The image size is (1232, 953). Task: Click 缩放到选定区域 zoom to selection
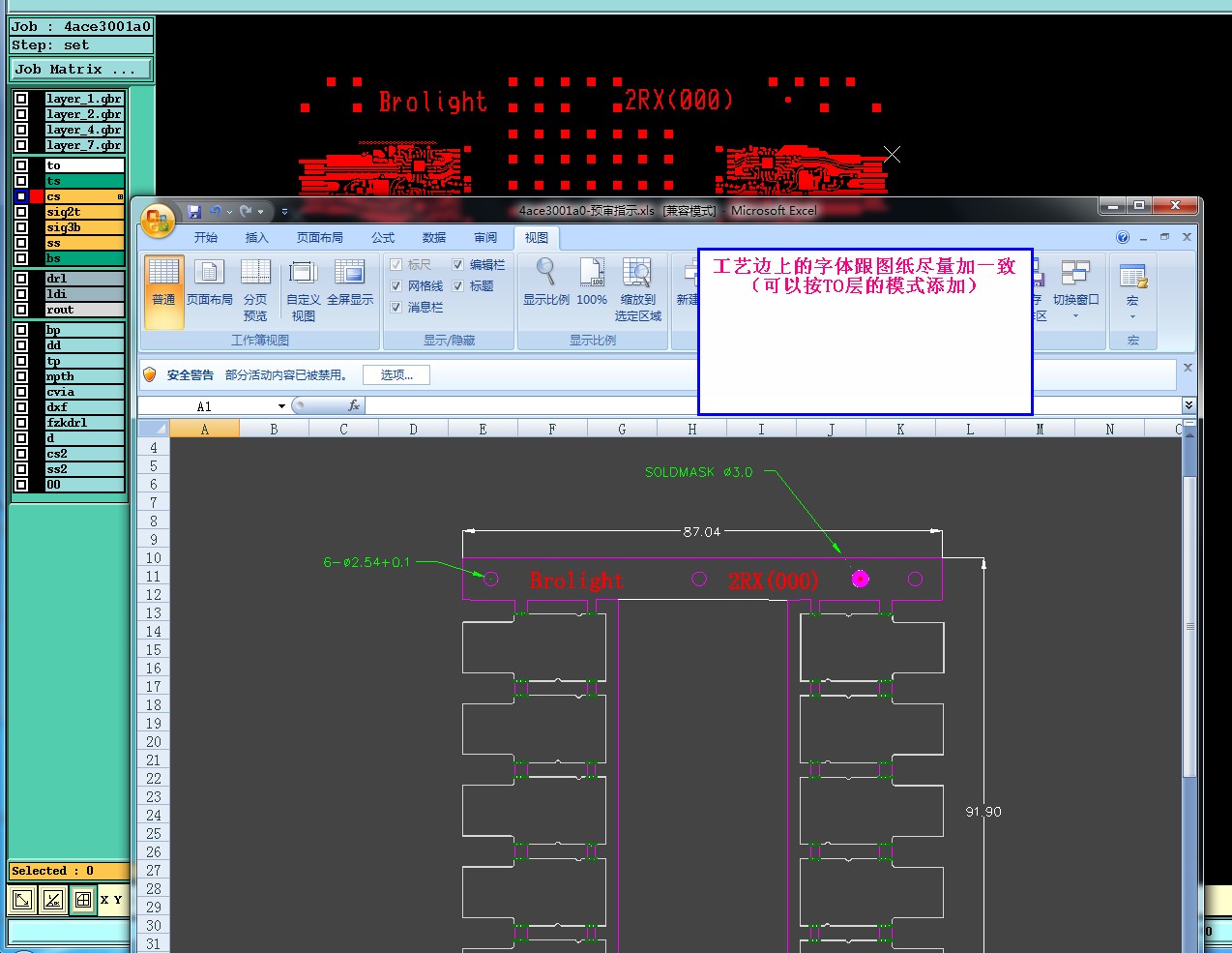tap(637, 290)
